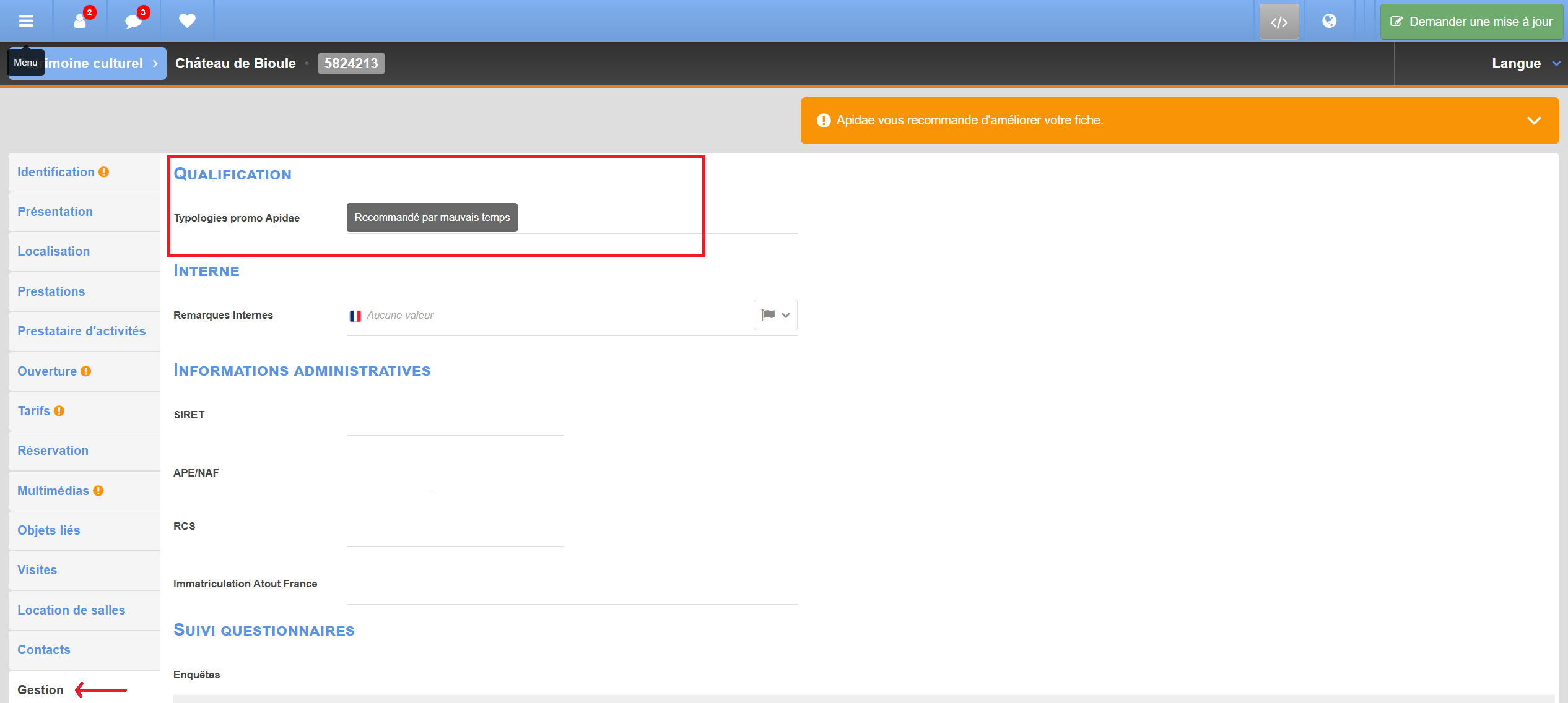Select the Prestations tab

(x=51, y=291)
